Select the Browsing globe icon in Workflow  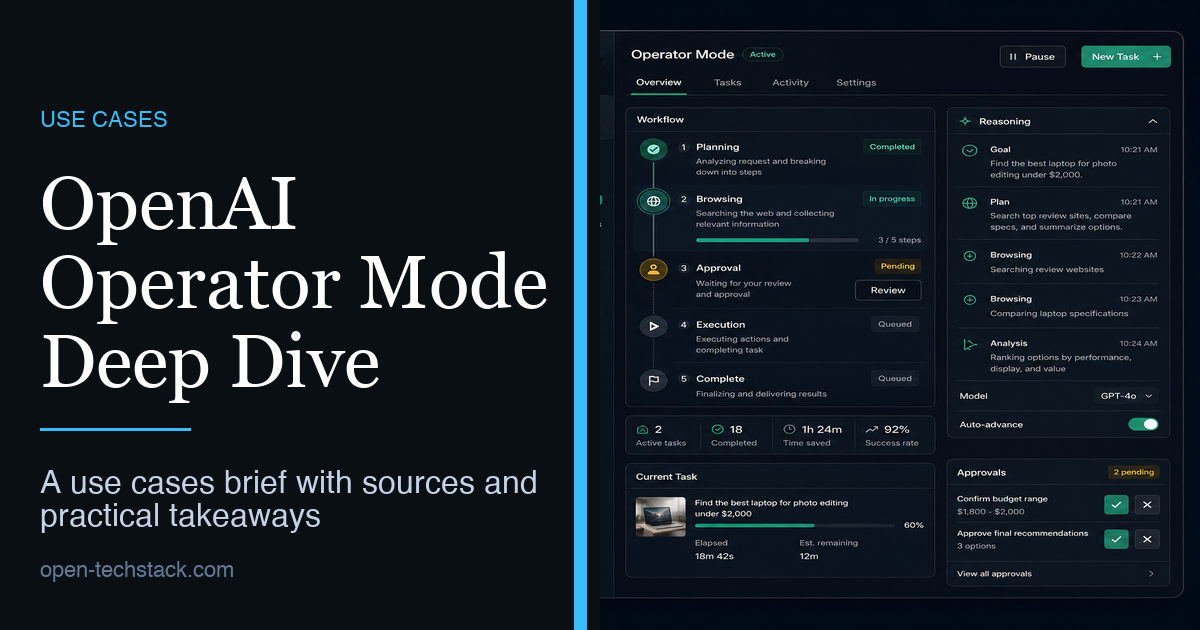tap(653, 200)
